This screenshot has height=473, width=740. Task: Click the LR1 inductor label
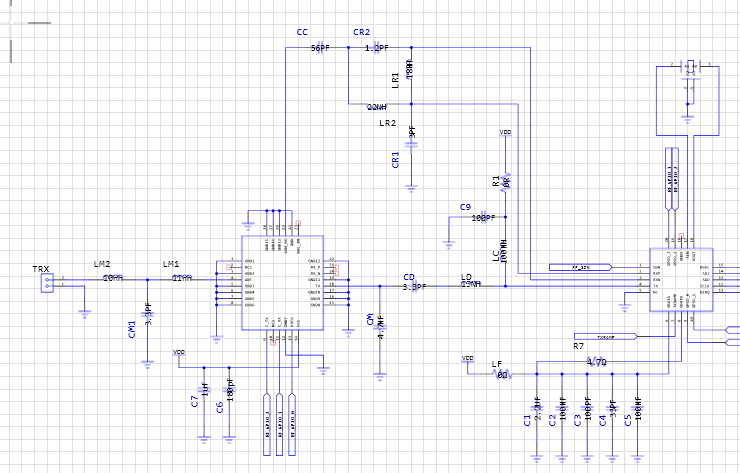pyautogui.click(x=395, y=80)
